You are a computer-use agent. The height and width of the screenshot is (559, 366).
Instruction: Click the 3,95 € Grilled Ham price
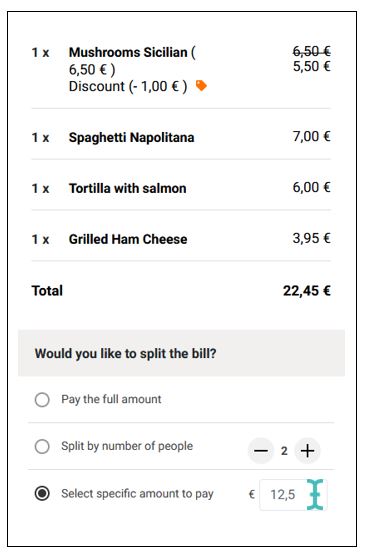[311, 238]
